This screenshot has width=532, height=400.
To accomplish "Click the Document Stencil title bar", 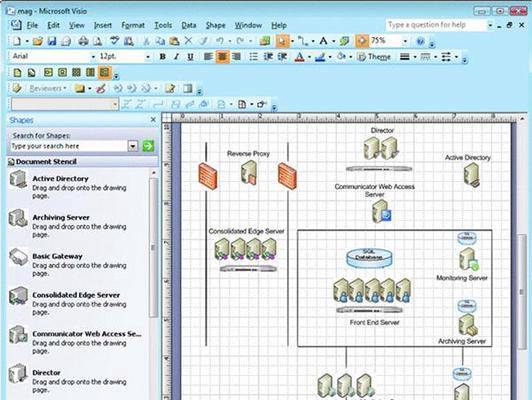I will tap(82, 162).
